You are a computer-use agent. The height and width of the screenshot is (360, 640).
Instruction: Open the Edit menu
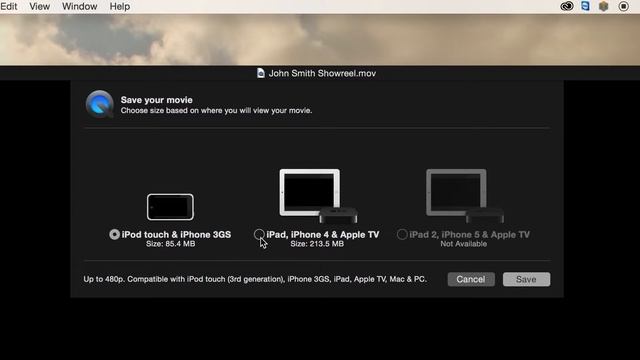click(9, 7)
